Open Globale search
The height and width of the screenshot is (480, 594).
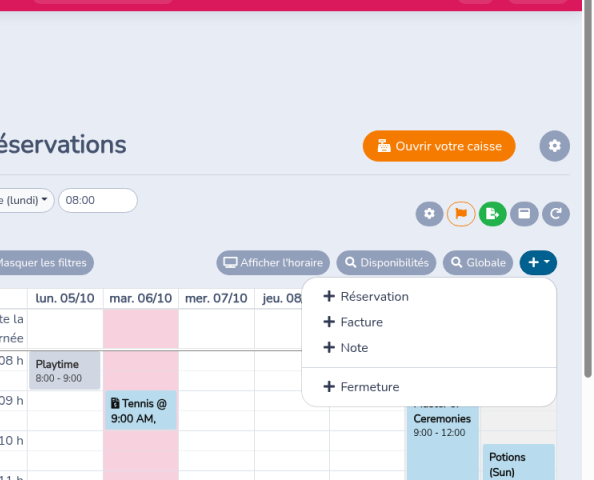(478, 263)
